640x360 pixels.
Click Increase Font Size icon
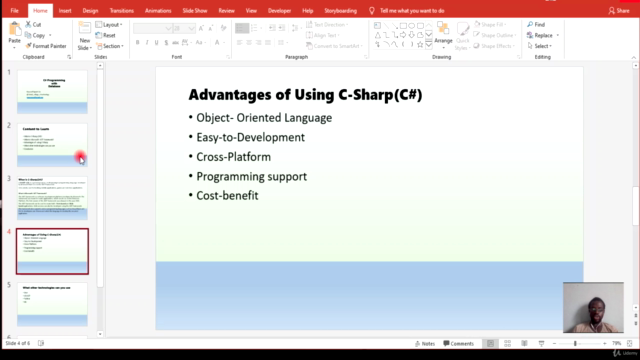201,28
